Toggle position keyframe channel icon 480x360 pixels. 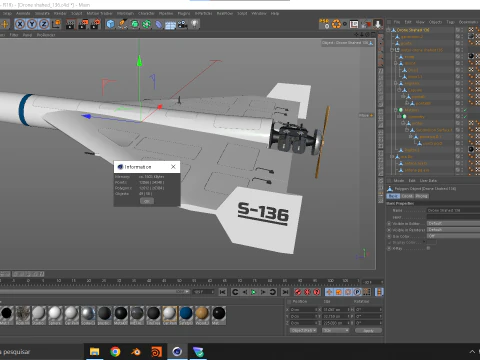pos(329,292)
